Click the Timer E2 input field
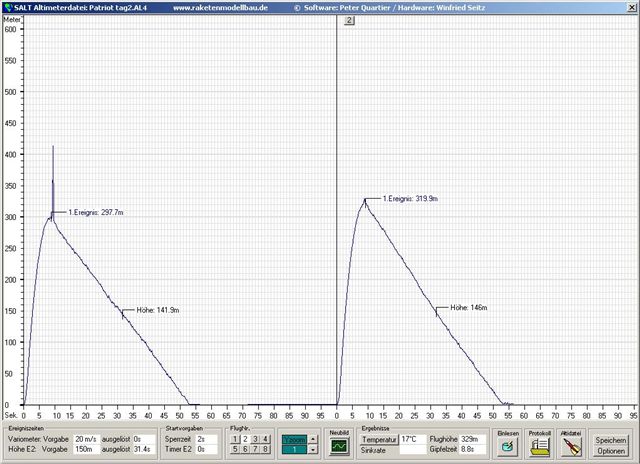This screenshot has height=464, width=640. point(206,450)
